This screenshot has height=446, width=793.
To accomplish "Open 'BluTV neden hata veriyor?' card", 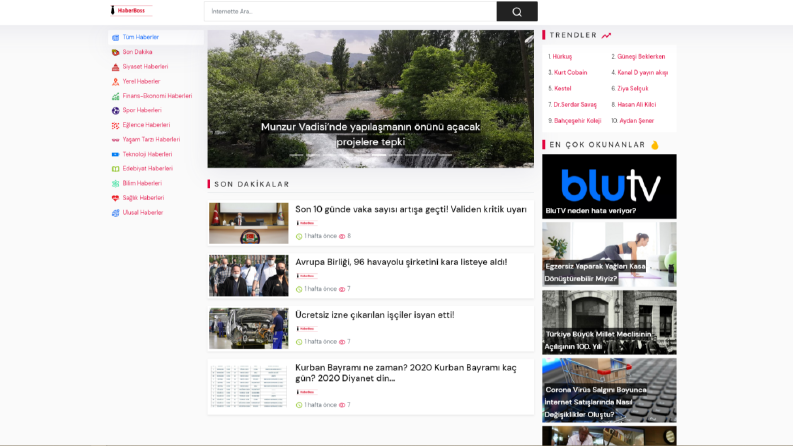I will (609, 187).
